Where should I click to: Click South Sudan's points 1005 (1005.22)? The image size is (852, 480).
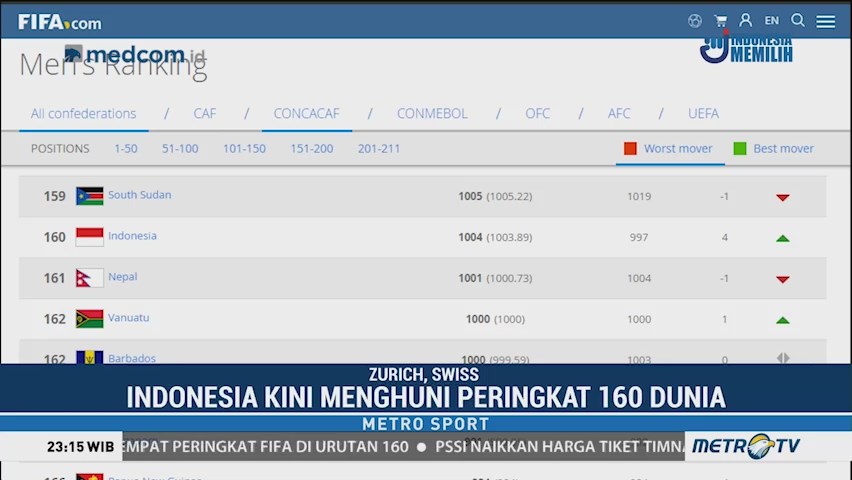pos(495,196)
